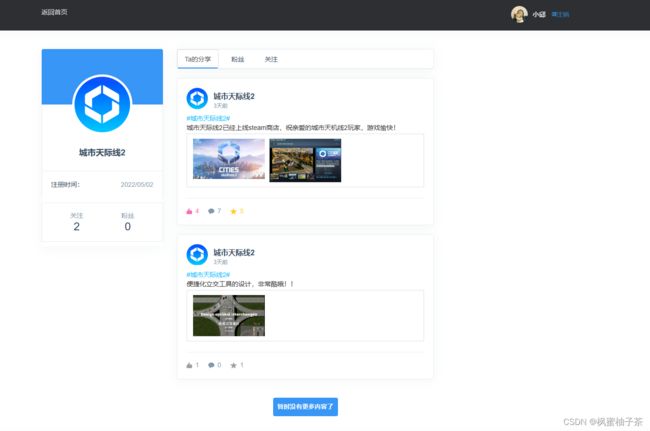Click the first post's author avatar

pos(197,98)
